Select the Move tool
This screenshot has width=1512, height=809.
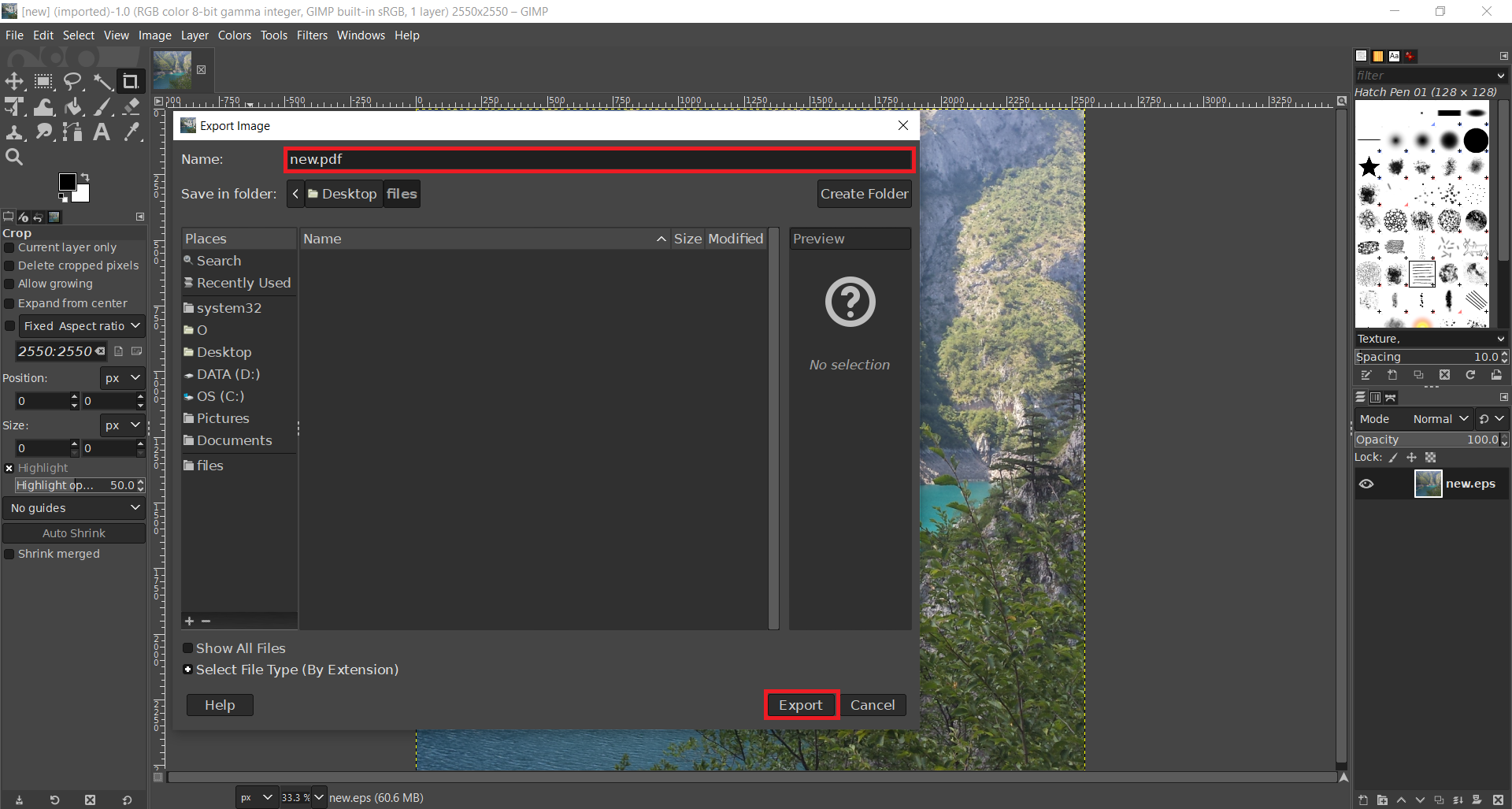(14, 81)
